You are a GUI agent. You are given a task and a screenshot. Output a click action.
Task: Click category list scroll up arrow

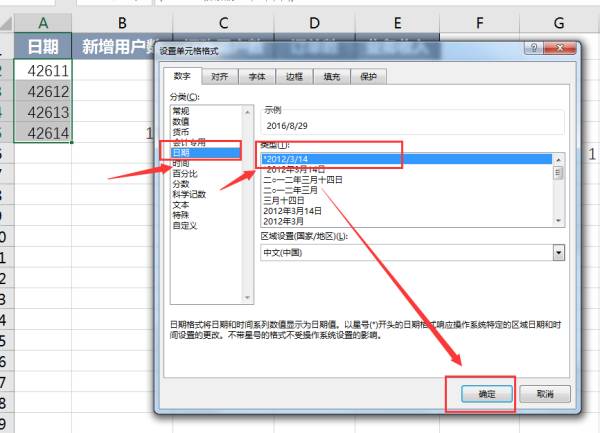[247, 112]
